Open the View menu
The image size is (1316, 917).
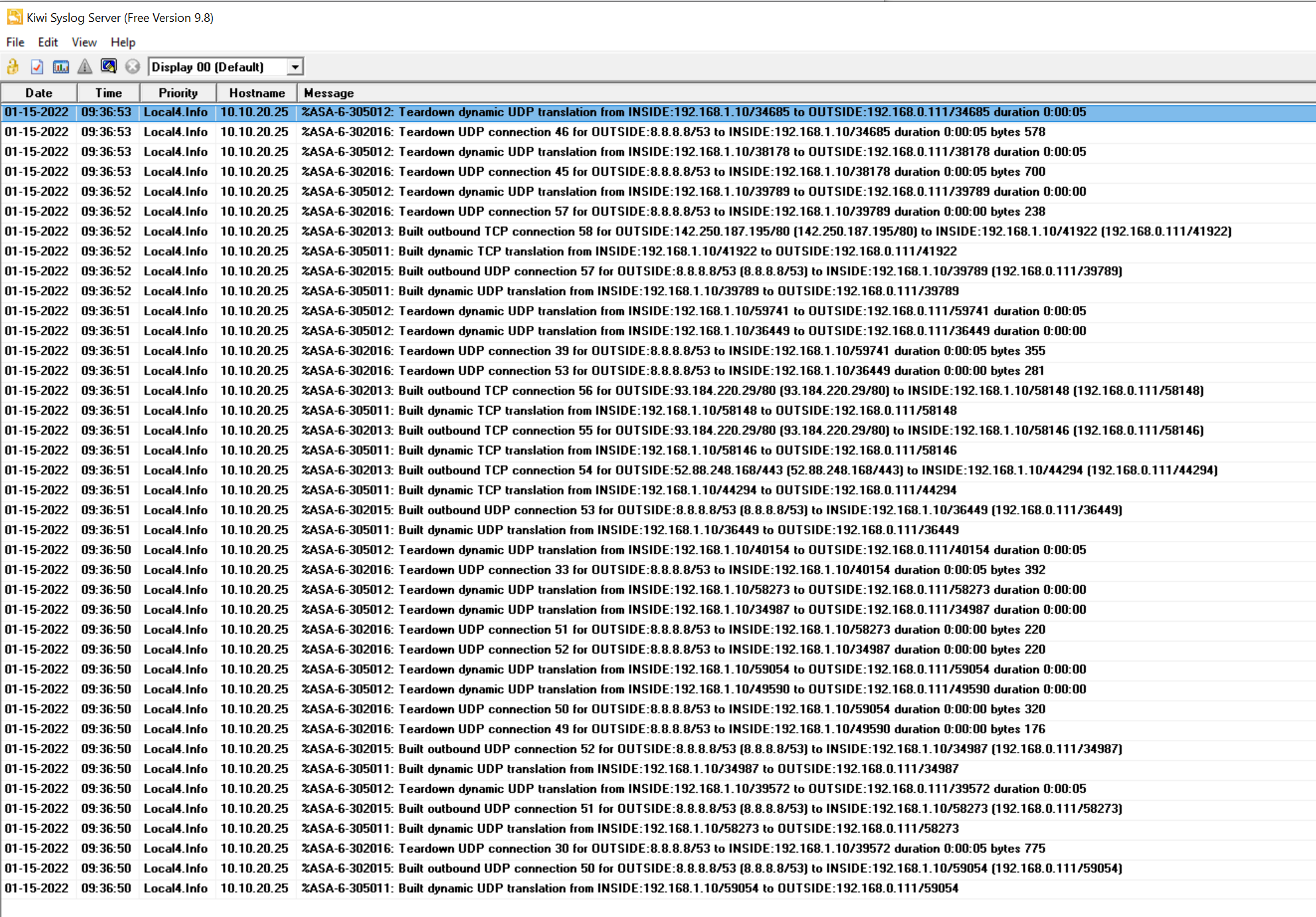point(84,42)
